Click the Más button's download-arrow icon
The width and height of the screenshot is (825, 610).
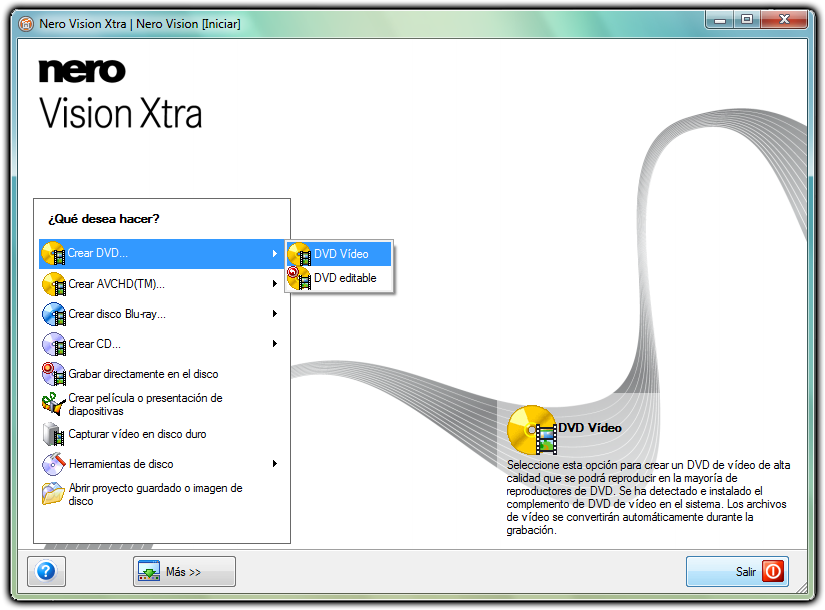click(x=149, y=571)
